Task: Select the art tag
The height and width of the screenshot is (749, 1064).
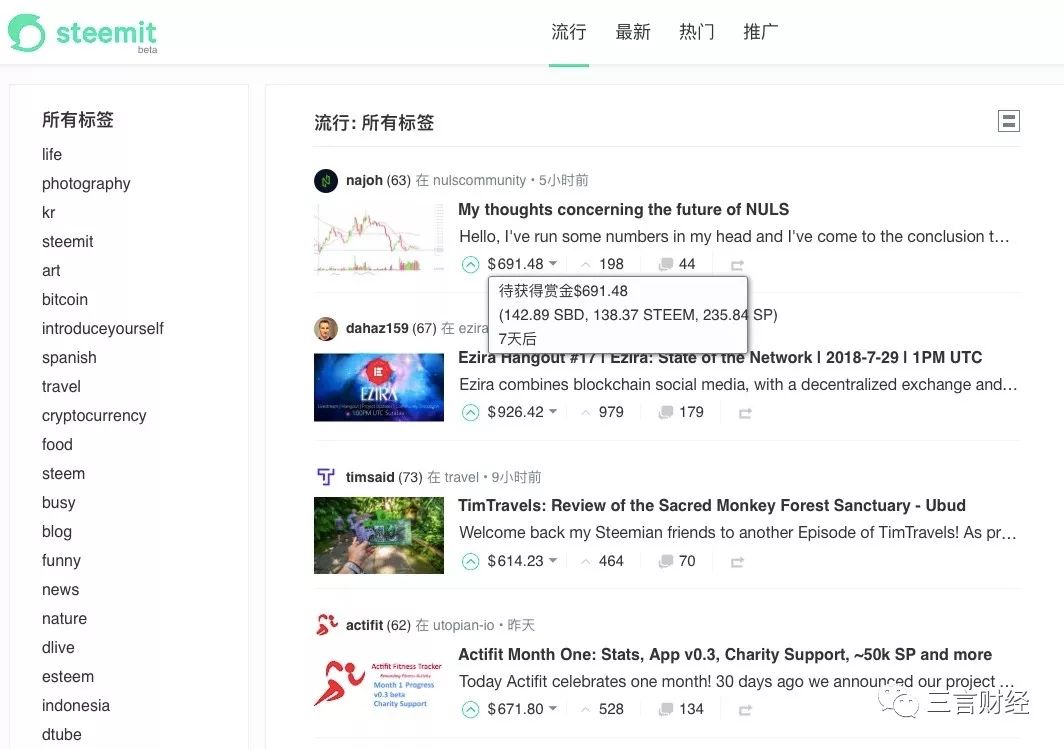Action: 51,271
